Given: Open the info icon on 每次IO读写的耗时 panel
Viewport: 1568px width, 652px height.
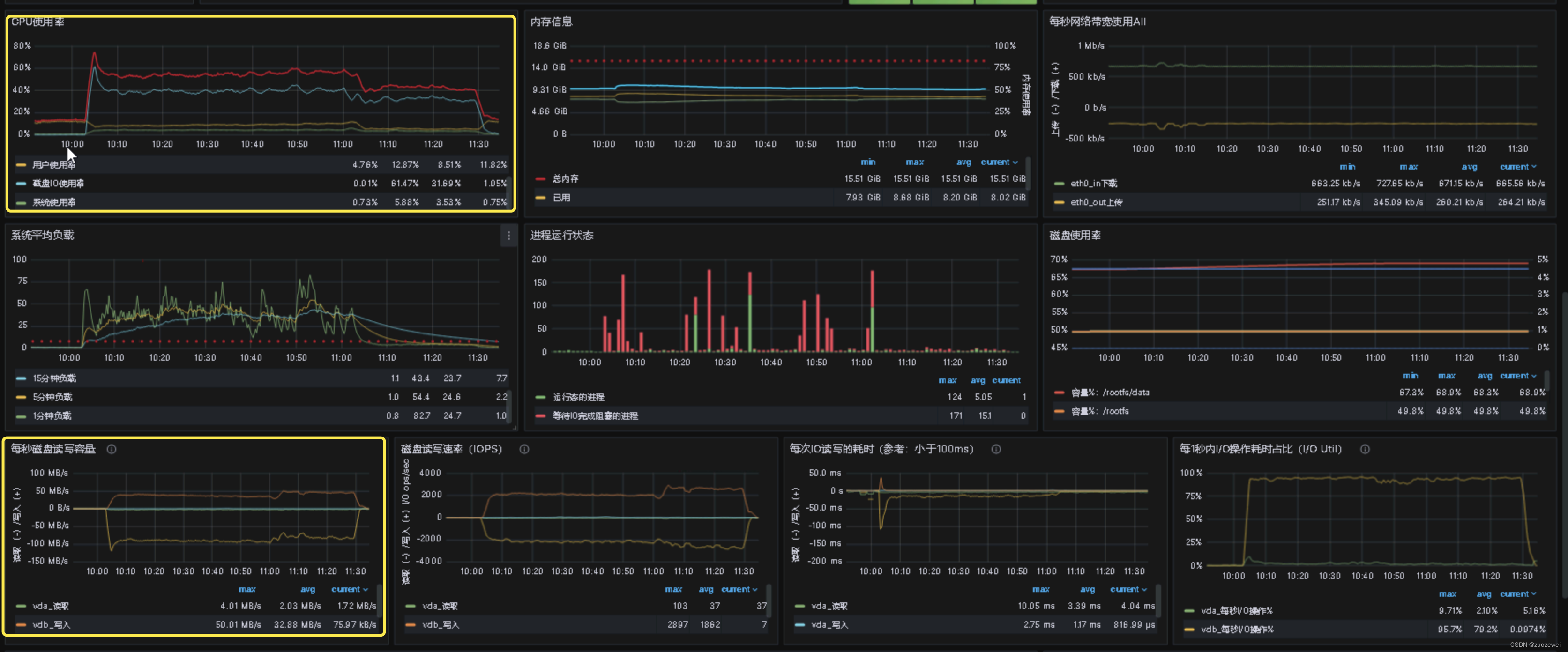Looking at the screenshot, I should [996, 449].
